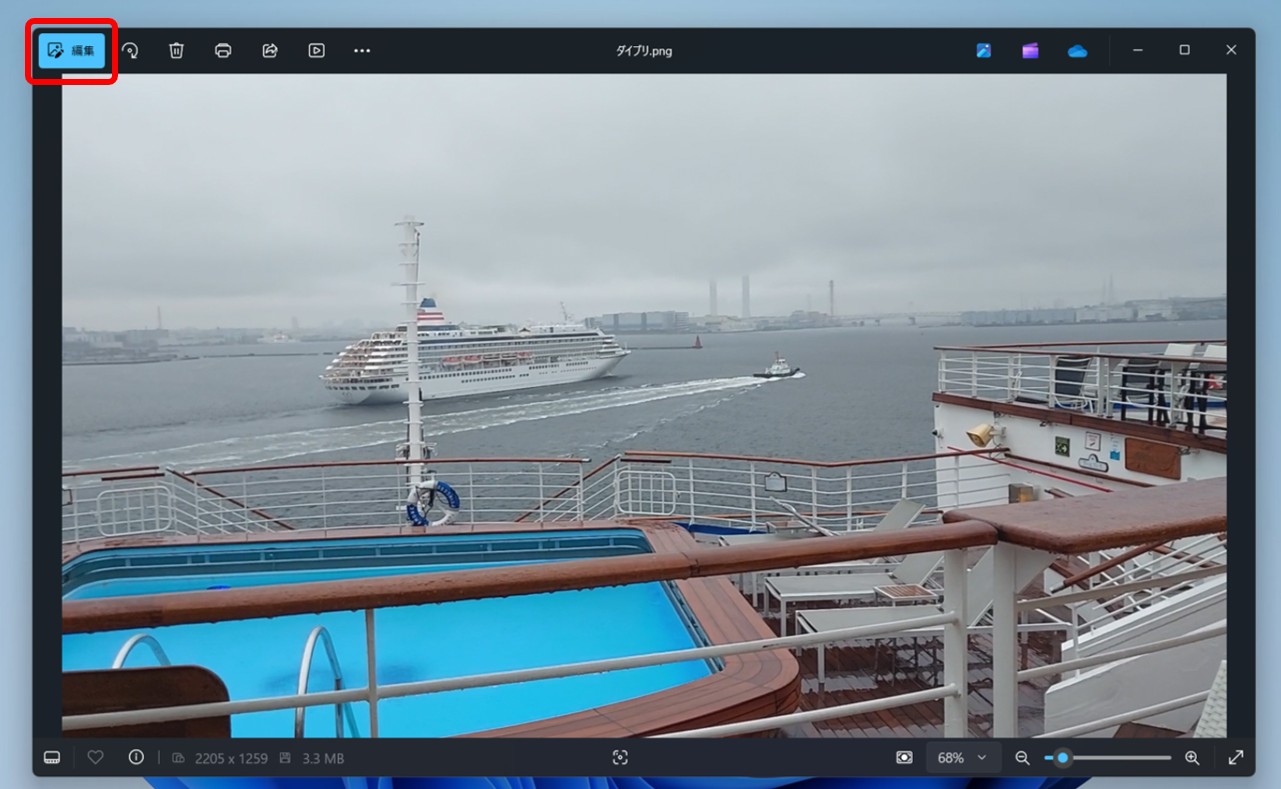Click the displayed cruise ship photo
This screenshot has height=789, width=1281.
tap(644, 405)
